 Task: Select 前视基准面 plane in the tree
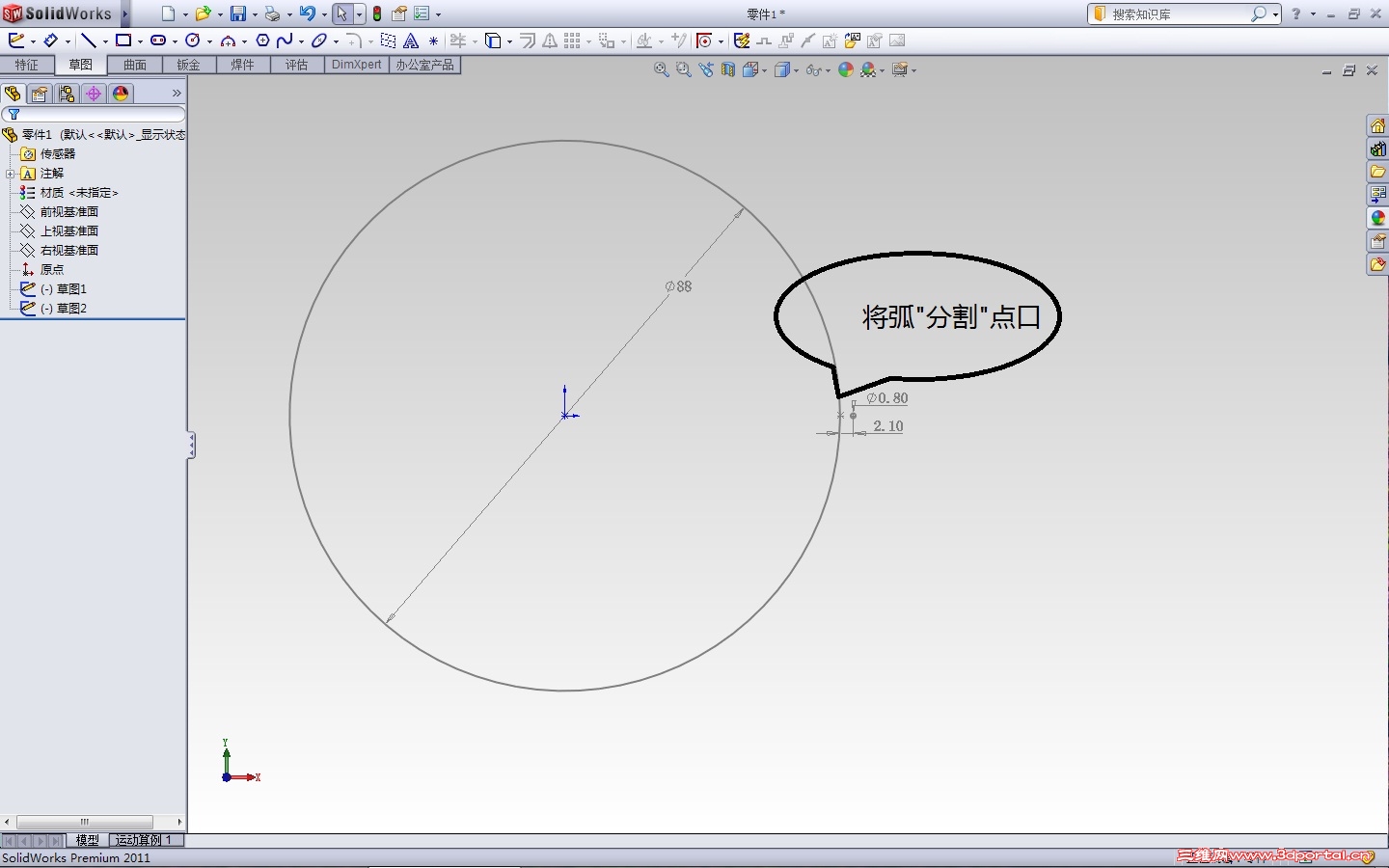tap(69, 212)
